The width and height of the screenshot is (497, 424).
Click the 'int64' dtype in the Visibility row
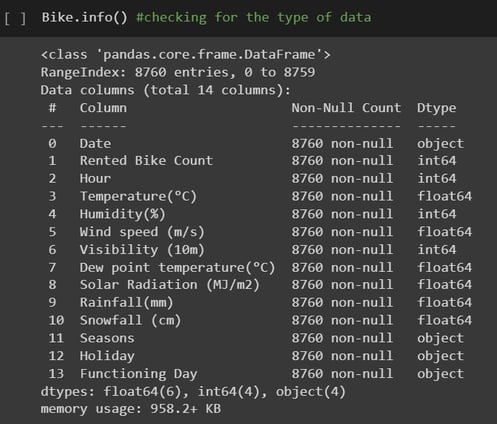click(437, 250)
